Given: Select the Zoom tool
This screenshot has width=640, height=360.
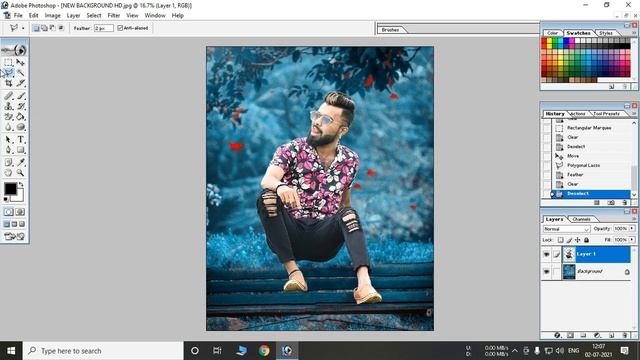Looking at the screenshot, I should point(20,173).
